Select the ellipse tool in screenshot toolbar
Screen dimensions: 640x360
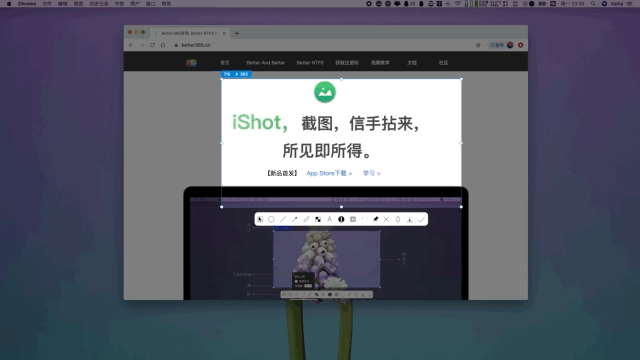[x=271, y=219]
